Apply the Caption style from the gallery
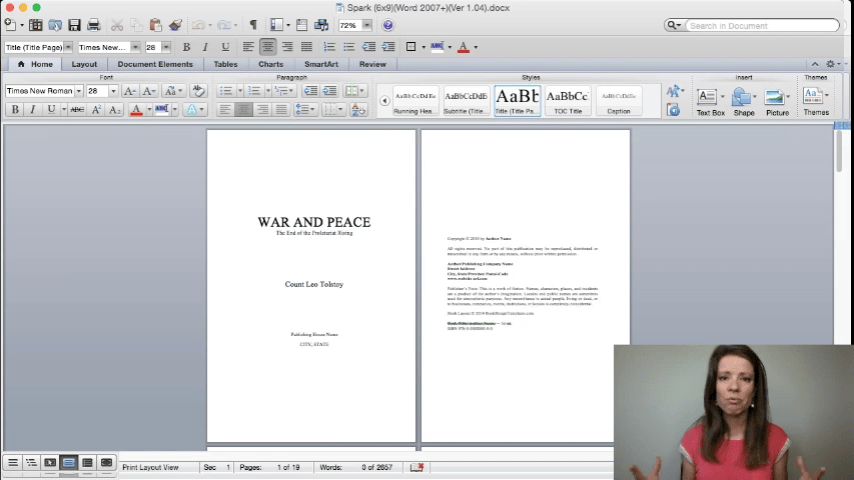Viewport: 854px width, 480px height. point(619,100)
